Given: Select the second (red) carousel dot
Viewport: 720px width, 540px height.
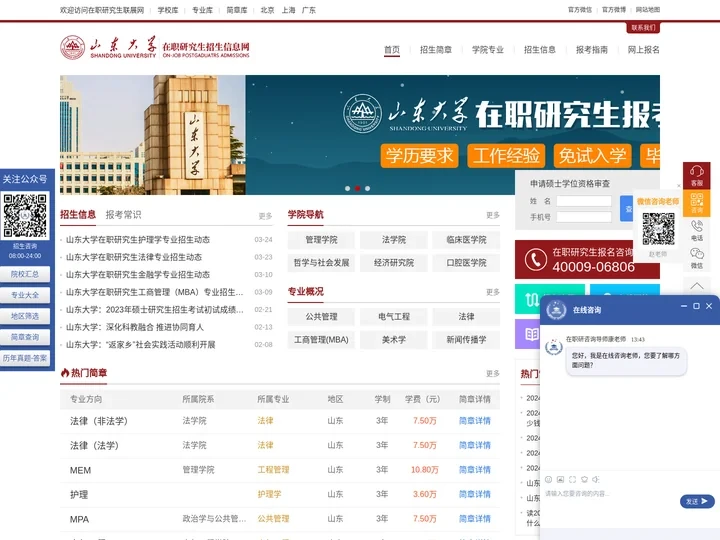Looking at the screenshot, I should [x=357, y=188].
